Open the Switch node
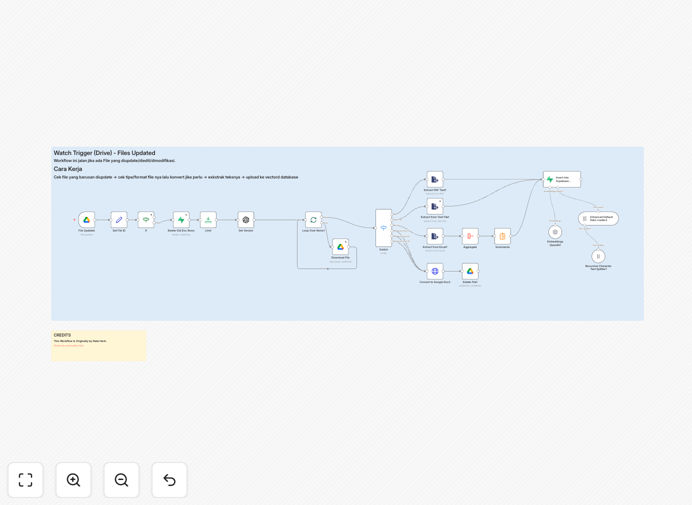 click(384, 228)
